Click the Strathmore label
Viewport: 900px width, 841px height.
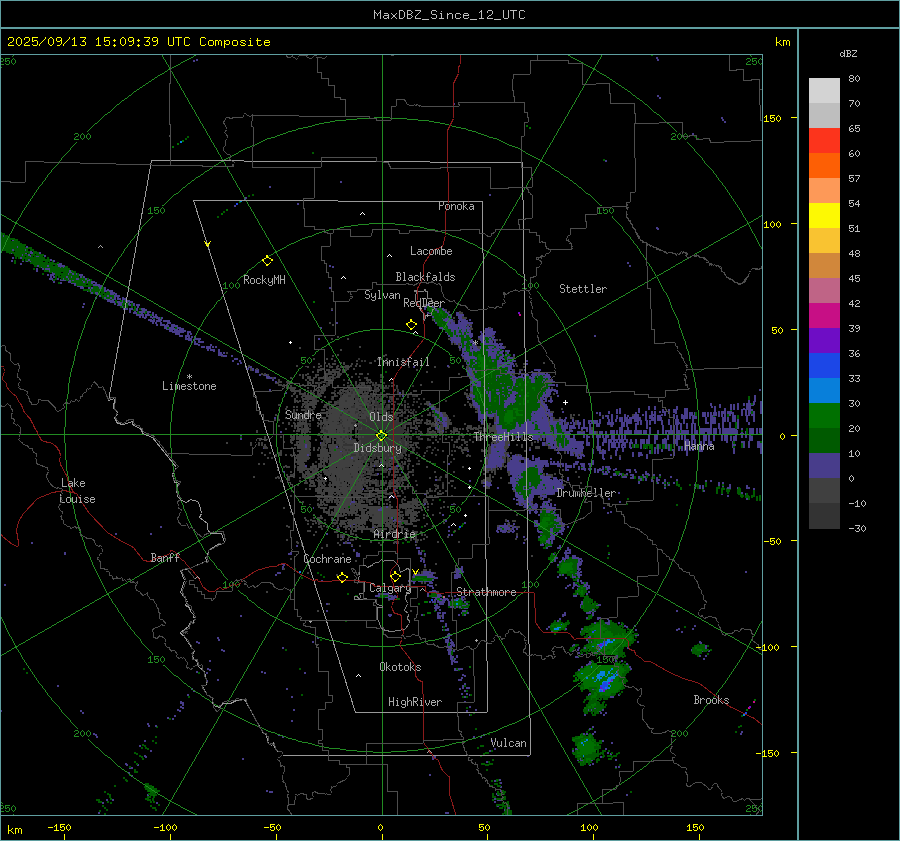tap(486, 592)
